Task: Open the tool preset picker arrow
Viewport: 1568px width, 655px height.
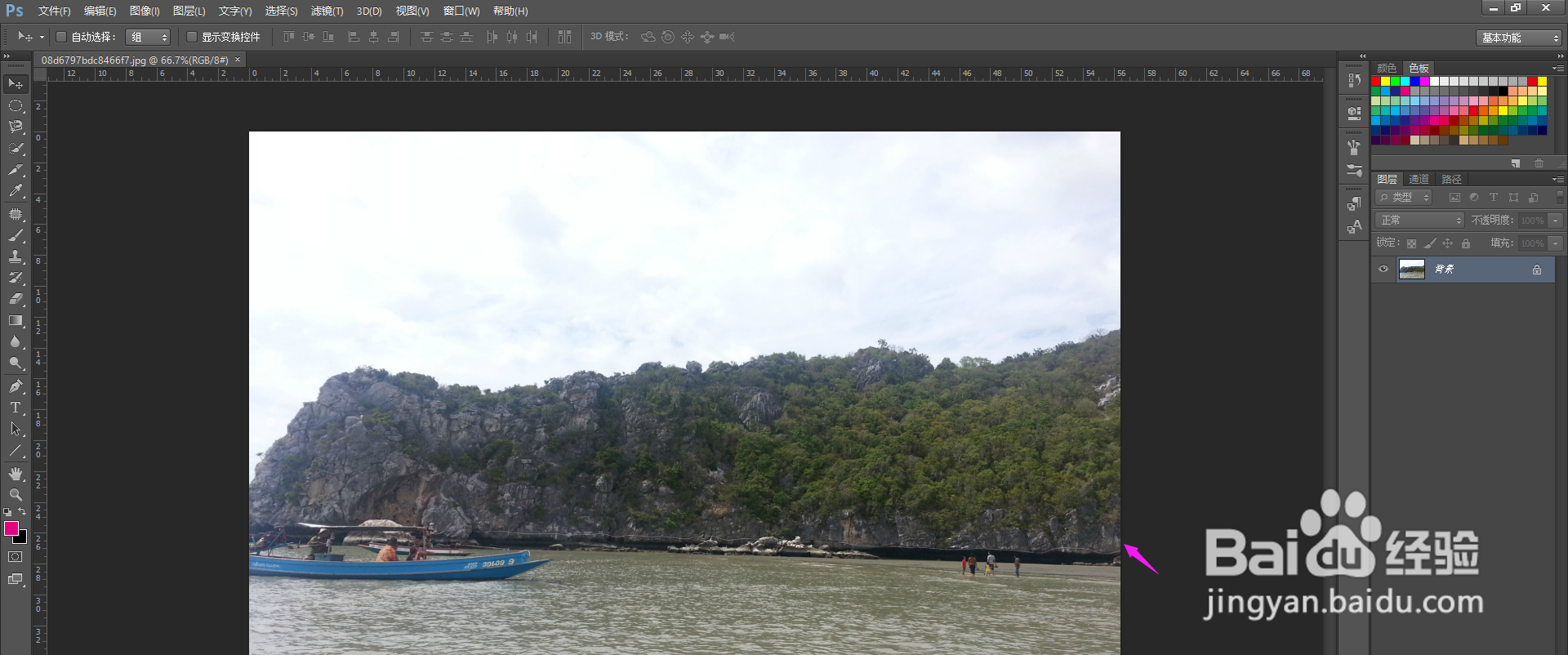Action: pyautogui.click(x=42, y=37)
